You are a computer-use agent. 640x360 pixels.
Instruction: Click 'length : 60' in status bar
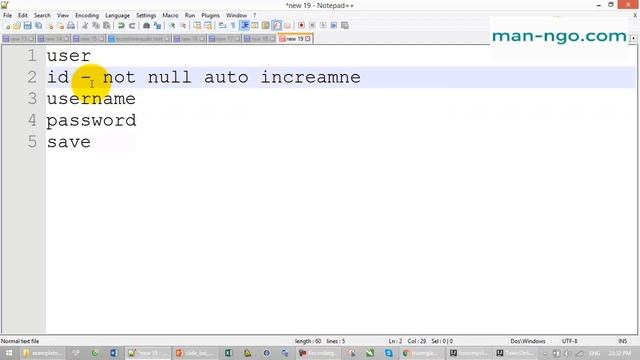click(308, 341)
